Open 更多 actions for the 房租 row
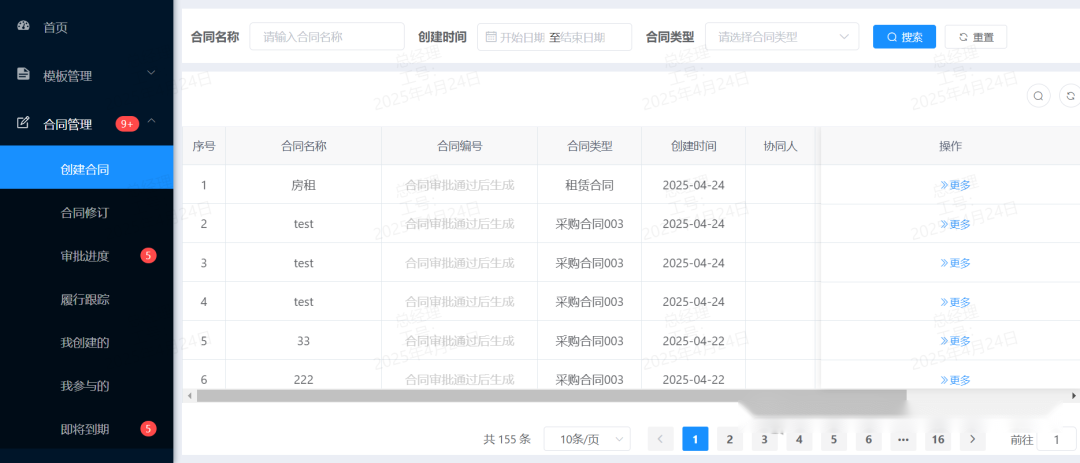This screenshot has width=1080, height=463. [x=955, y=185]
